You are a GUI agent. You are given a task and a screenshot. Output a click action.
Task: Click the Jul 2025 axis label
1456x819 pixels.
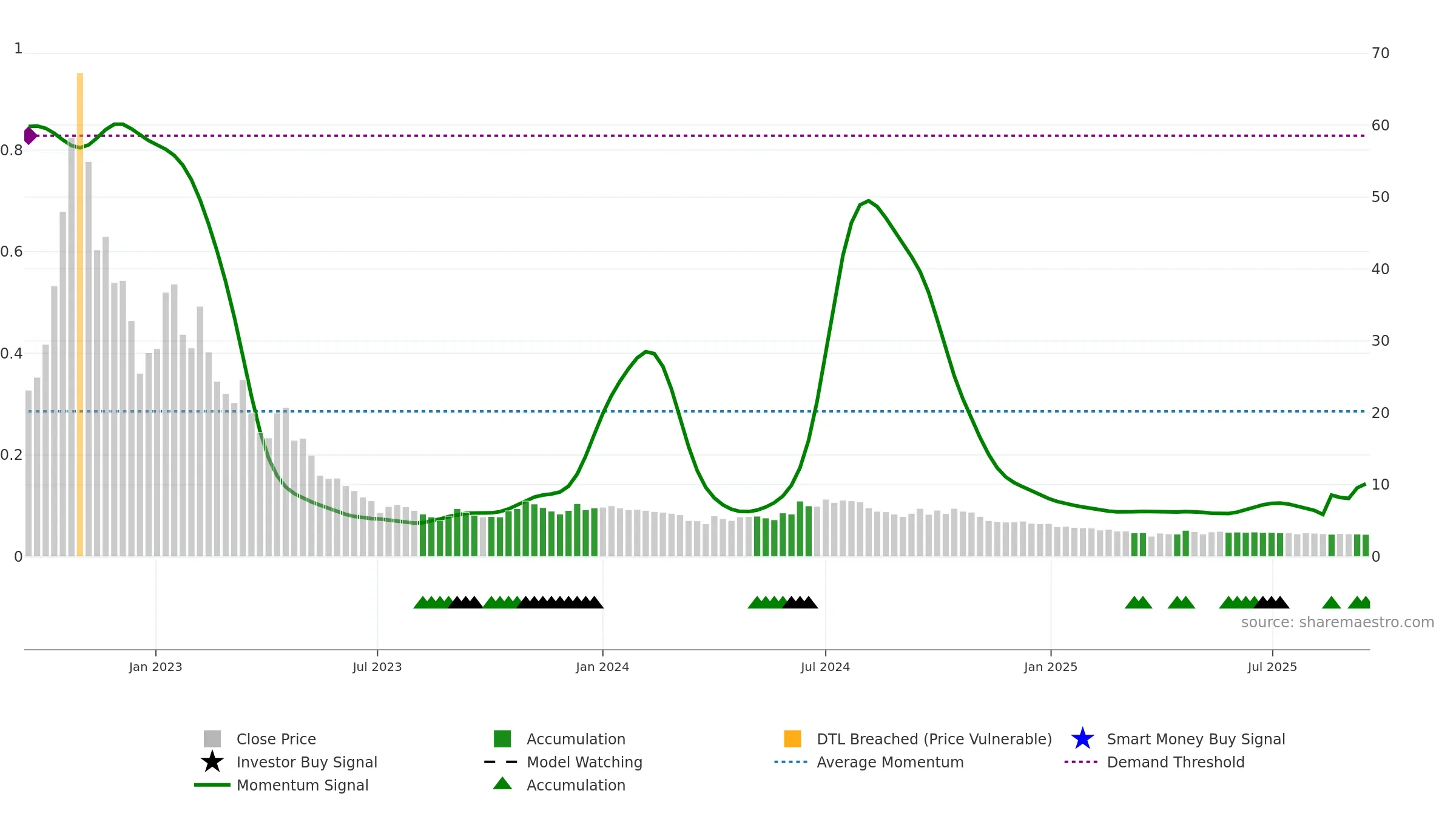point(1272,667)
